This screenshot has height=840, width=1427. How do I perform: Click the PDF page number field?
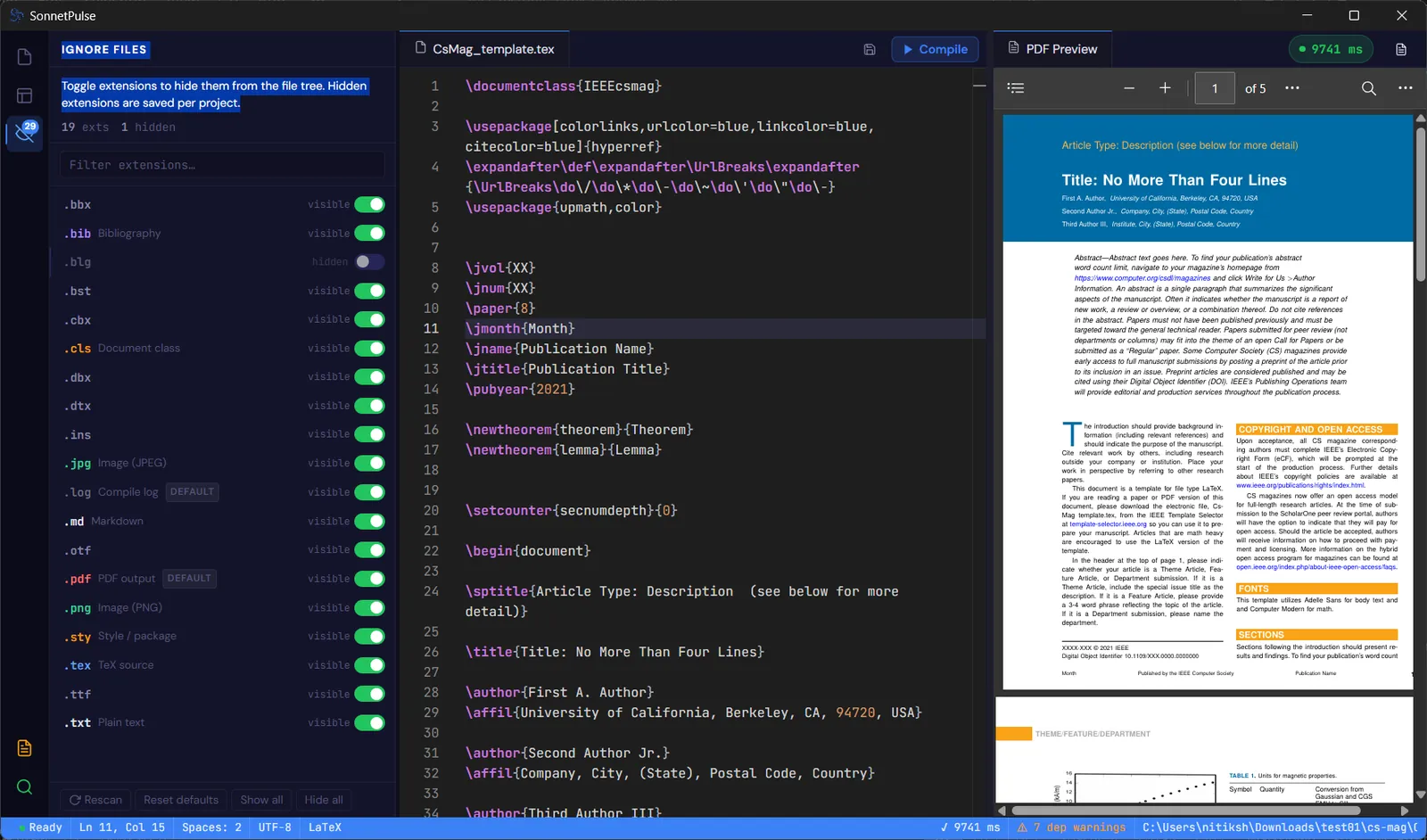pos(1215,88)
